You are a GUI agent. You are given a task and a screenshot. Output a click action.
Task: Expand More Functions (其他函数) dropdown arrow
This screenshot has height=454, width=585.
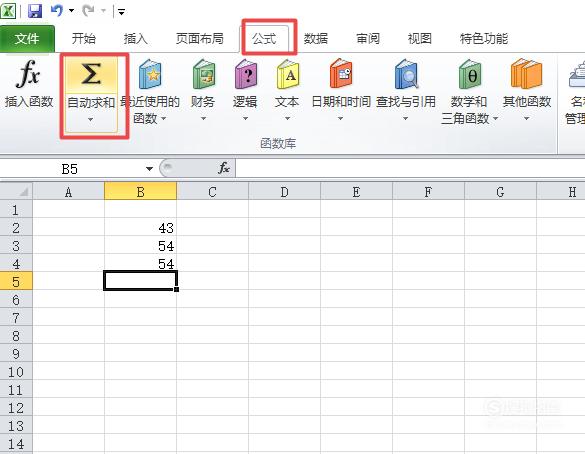526,119
